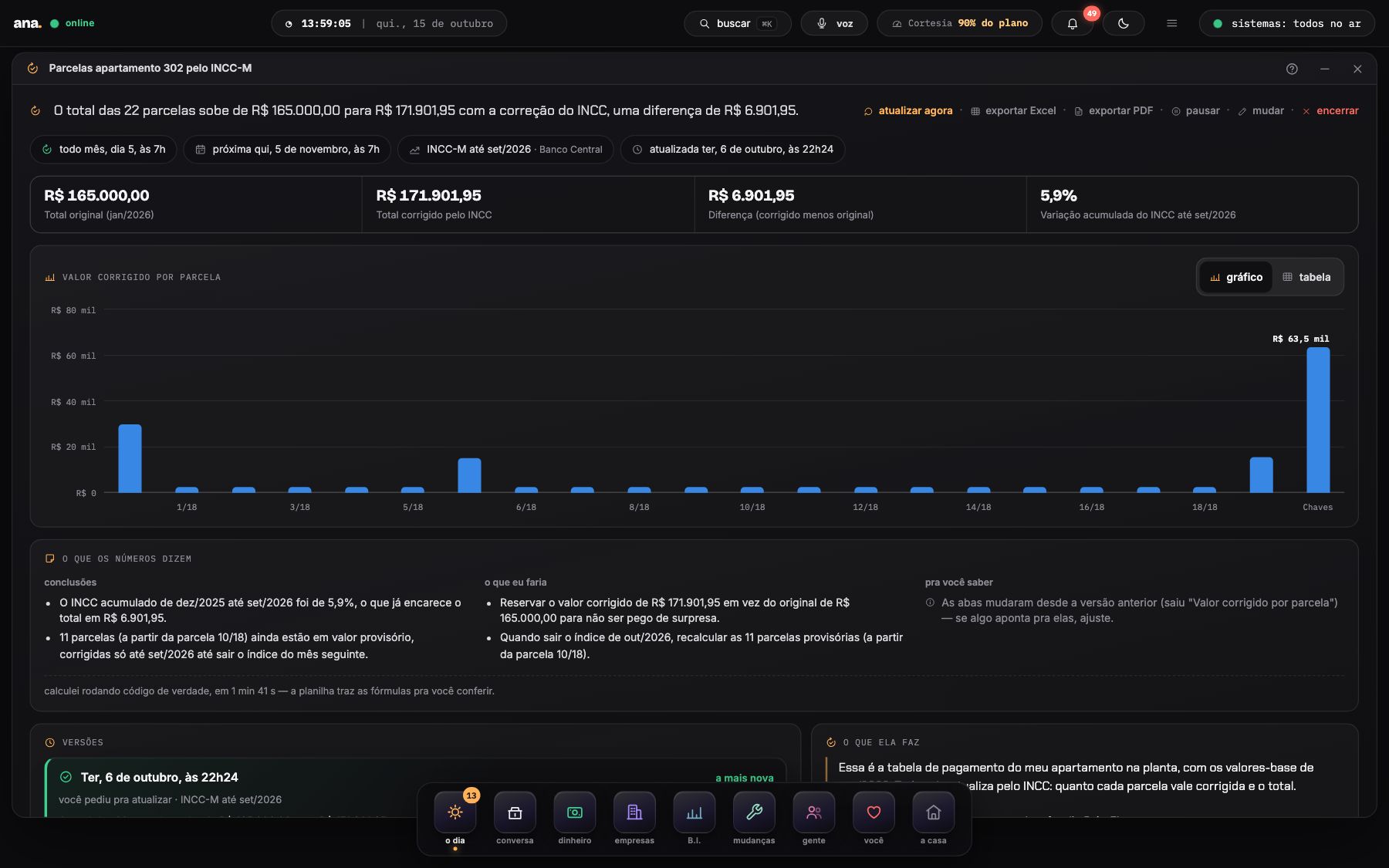Click the 'INCC-M até set/2026' chip
Image resolution: width=1389 pixels, height=868 pixels.
coord(505,149)
